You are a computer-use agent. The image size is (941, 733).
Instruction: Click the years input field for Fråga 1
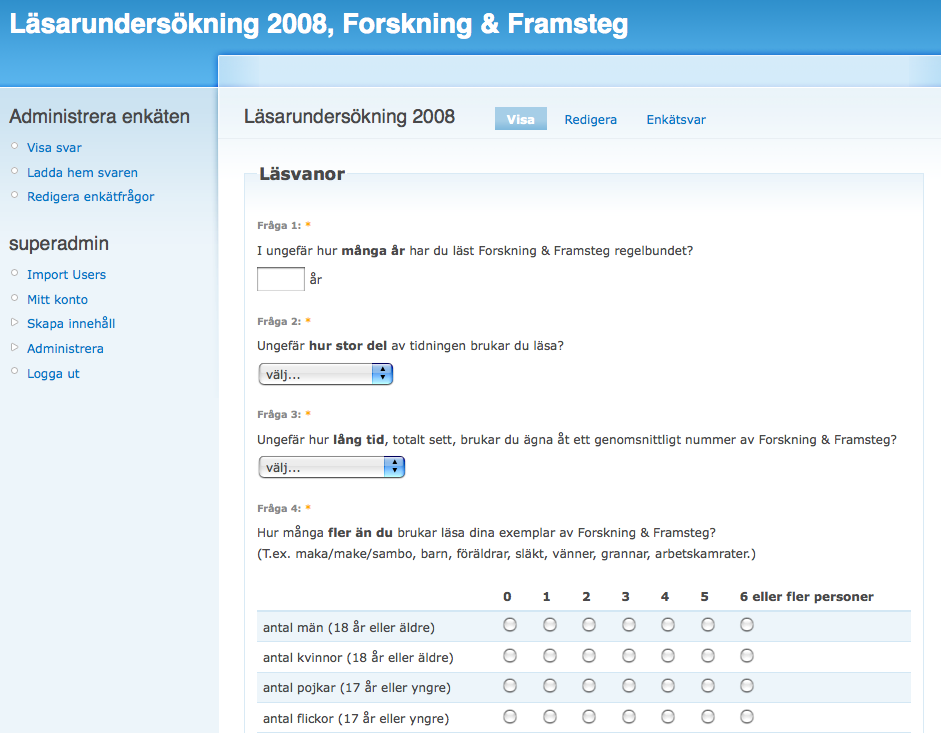click(280, 279)
